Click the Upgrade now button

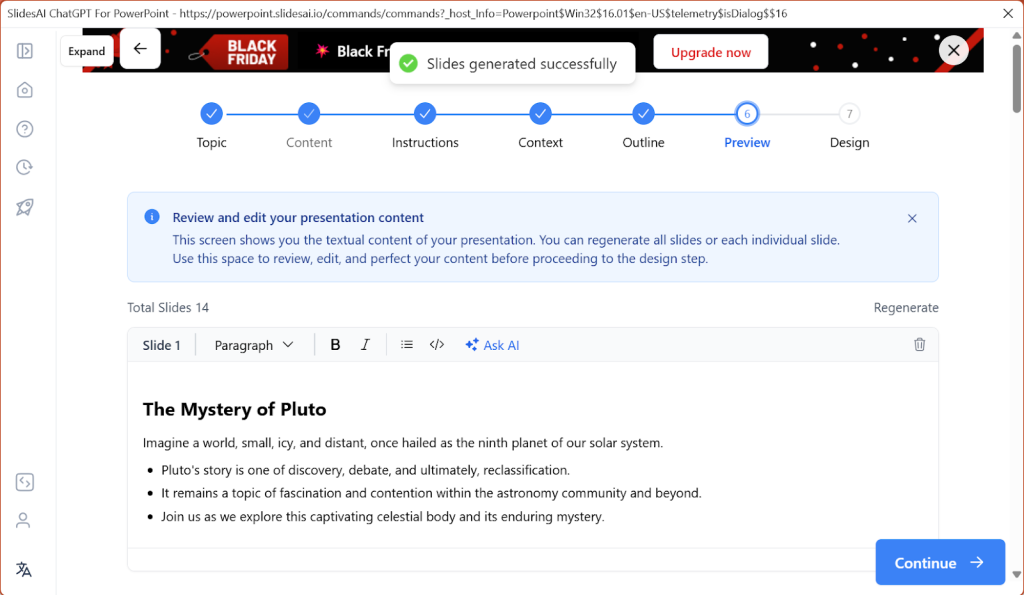pyautogui.click(x=710, y=51)
